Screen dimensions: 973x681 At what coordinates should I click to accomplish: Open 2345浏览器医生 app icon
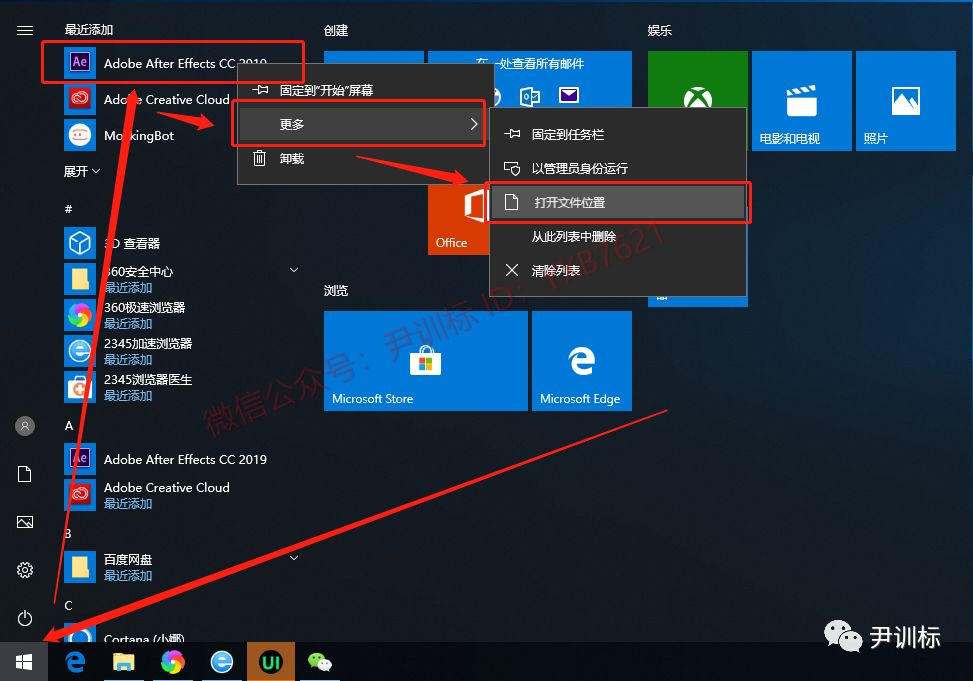click(x=80, y=387)
